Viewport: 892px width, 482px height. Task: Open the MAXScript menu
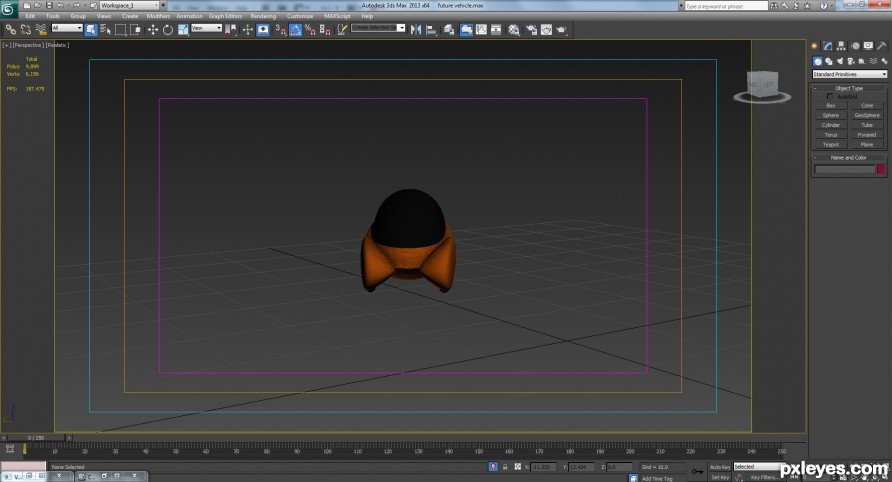[x=337, y=16]
